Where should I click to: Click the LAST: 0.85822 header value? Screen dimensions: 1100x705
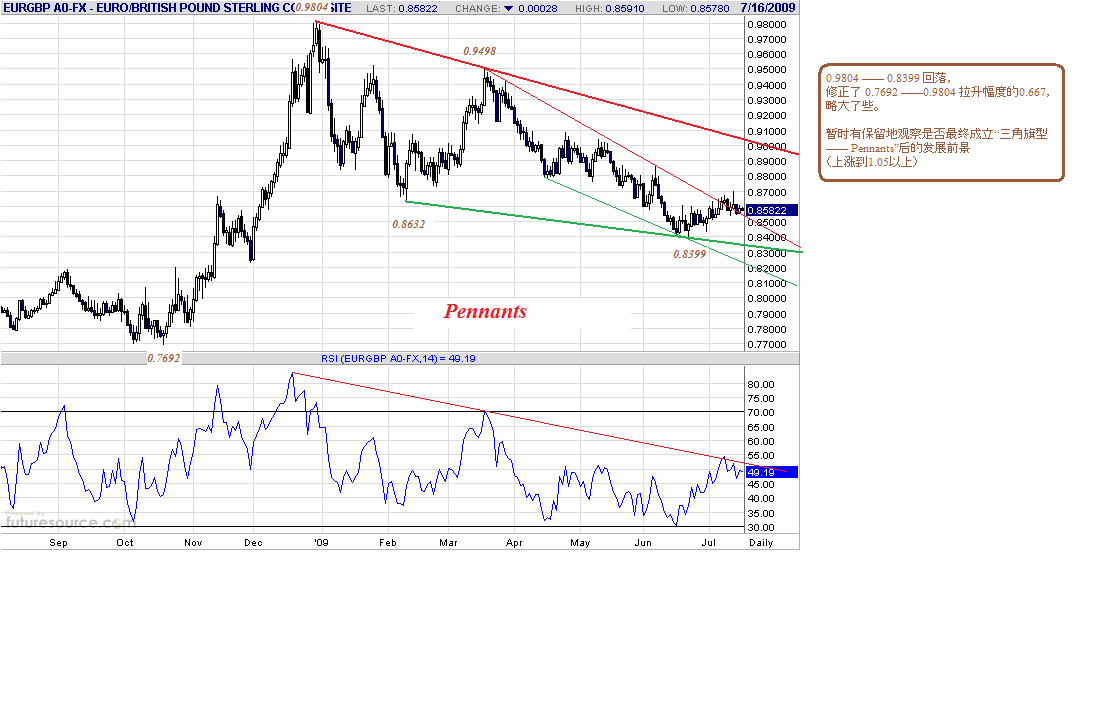pyautogui.click(x=402, y=8)
